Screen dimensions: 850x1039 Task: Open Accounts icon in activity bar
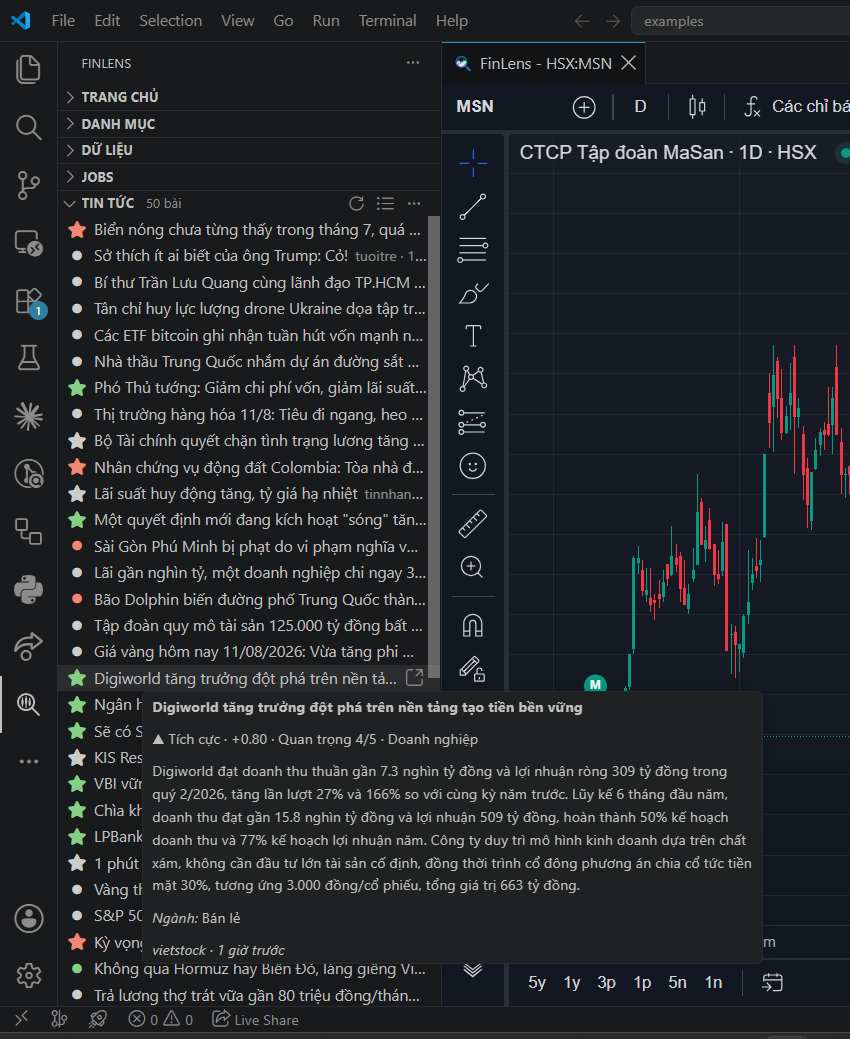[28, 918]
